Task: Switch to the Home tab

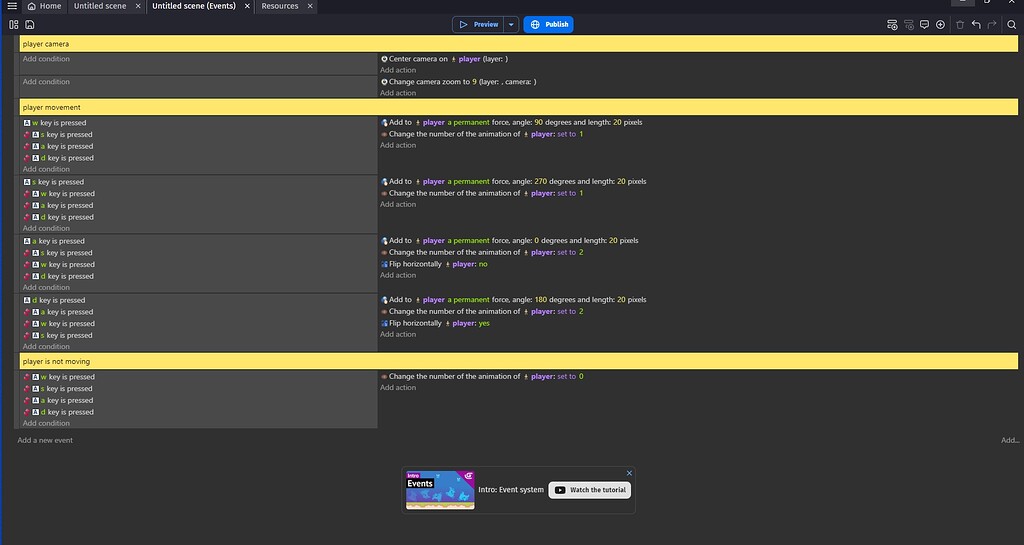Action: pos(44,6)
